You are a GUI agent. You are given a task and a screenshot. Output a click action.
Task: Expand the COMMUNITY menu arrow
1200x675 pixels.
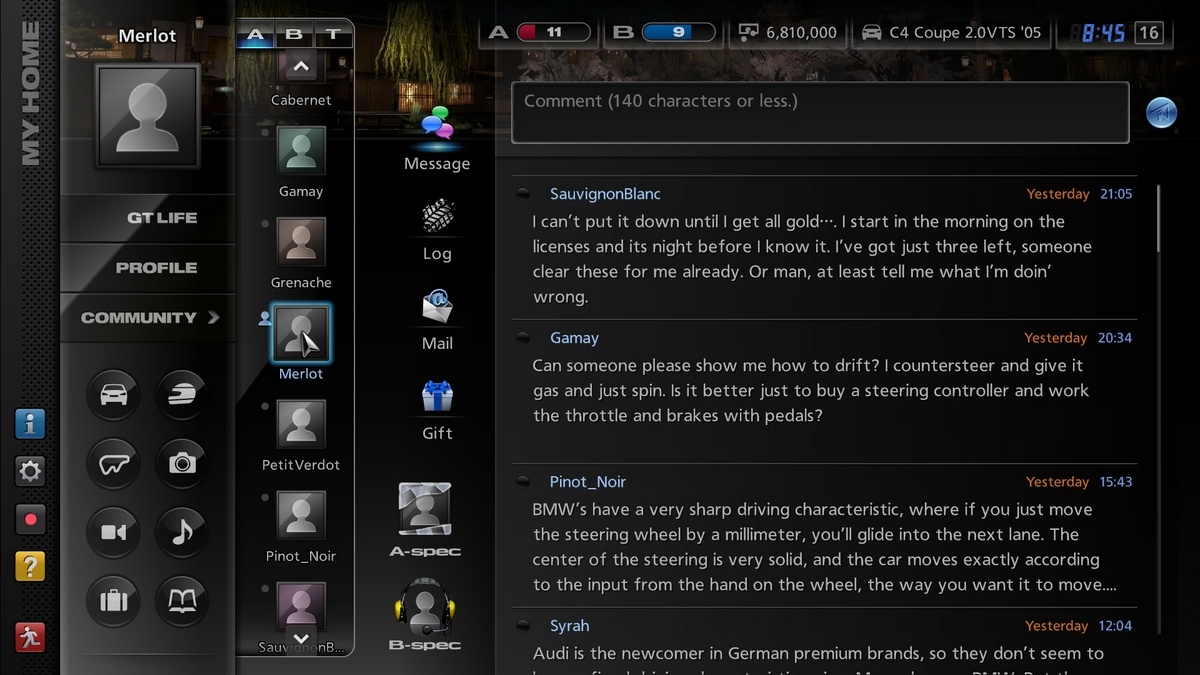pyautogui.click(x=213, y=318)
